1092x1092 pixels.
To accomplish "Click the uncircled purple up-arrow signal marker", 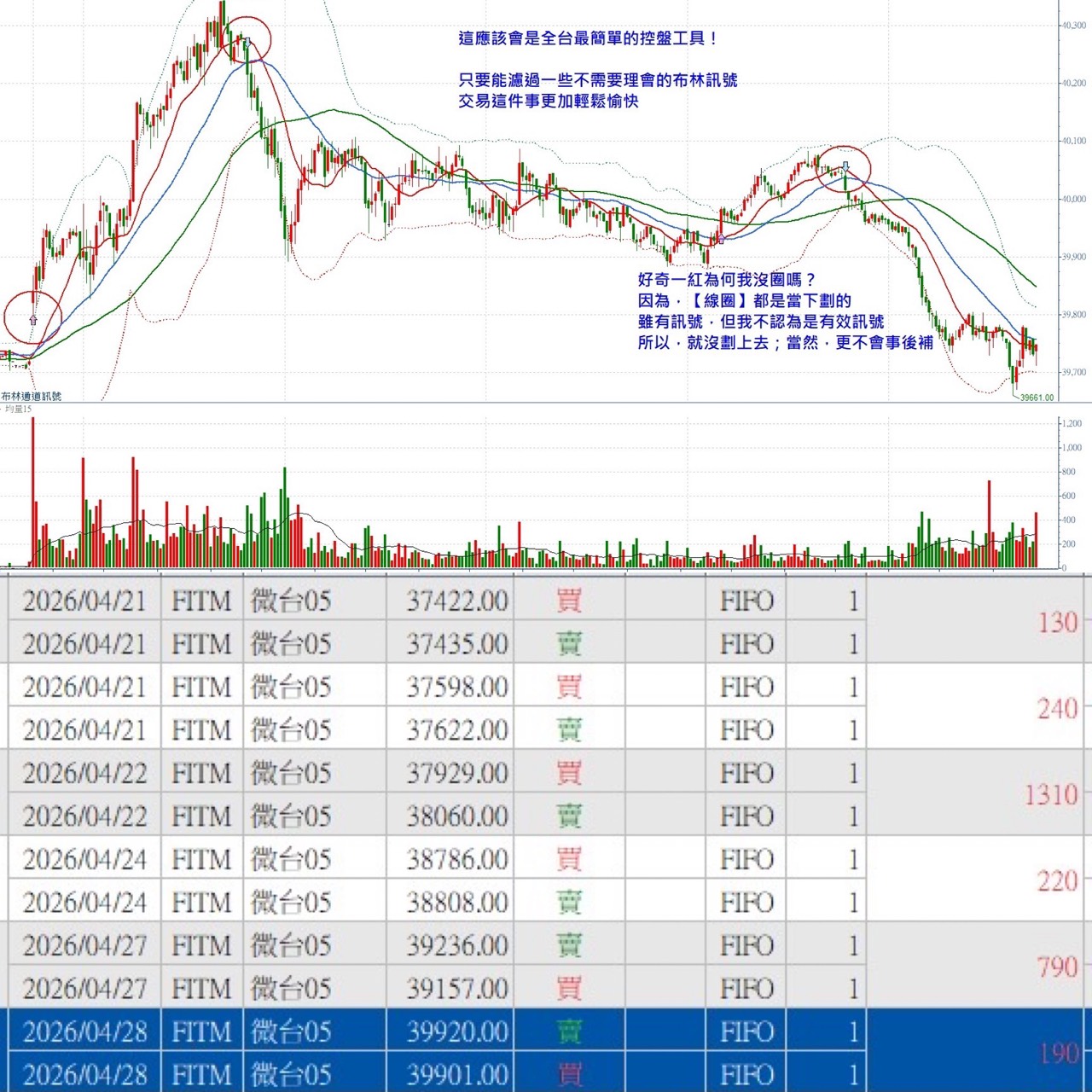I will (x=721, y=240).
